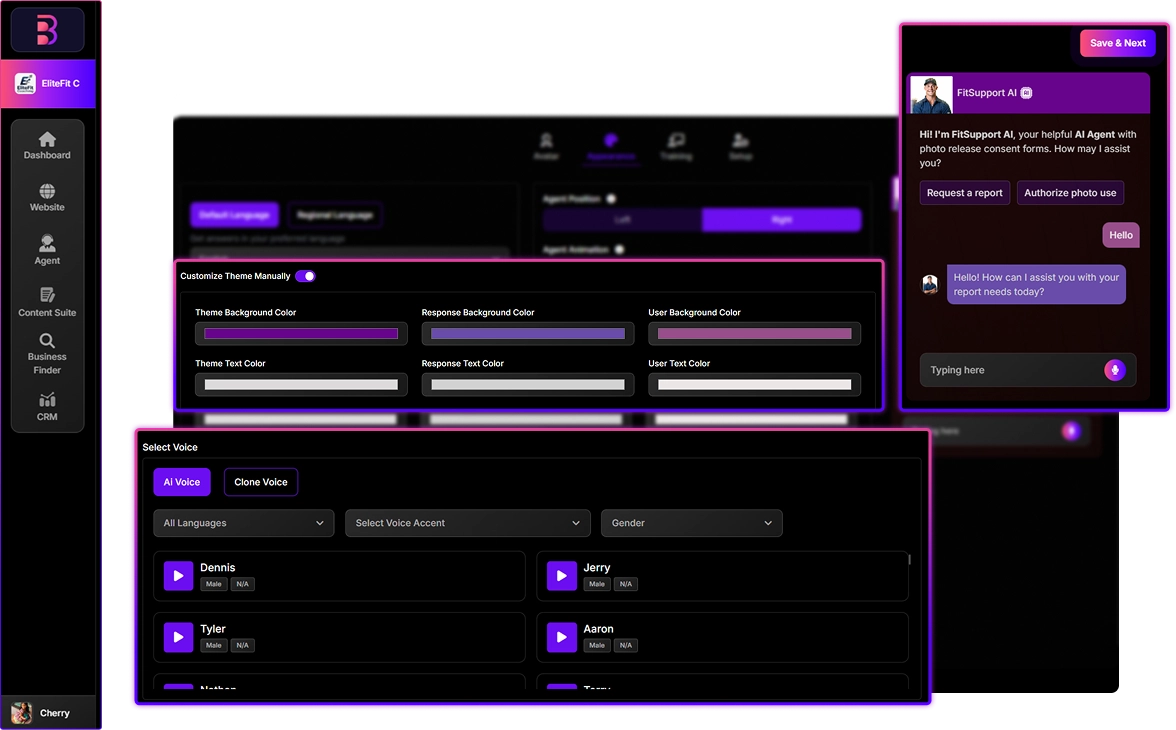Click the microphone icon in chat input
Screen dimensions: 1176x730
(x=1114, y=370)
